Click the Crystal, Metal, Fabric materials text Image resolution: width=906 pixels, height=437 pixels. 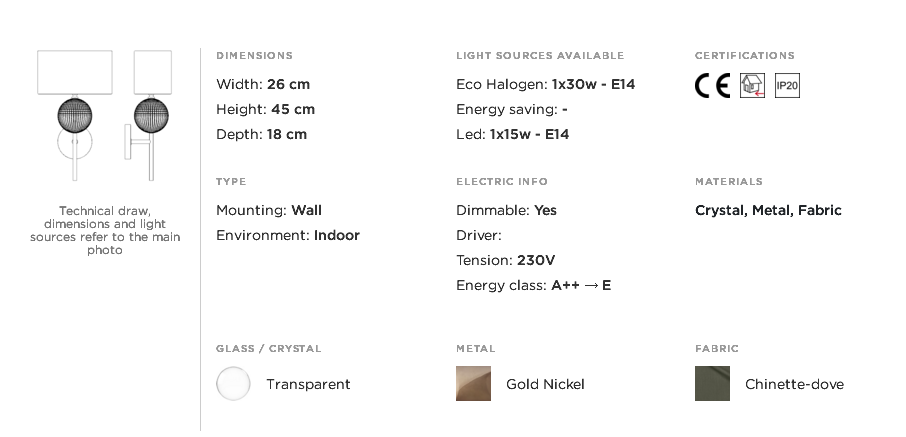click(768, 210)
